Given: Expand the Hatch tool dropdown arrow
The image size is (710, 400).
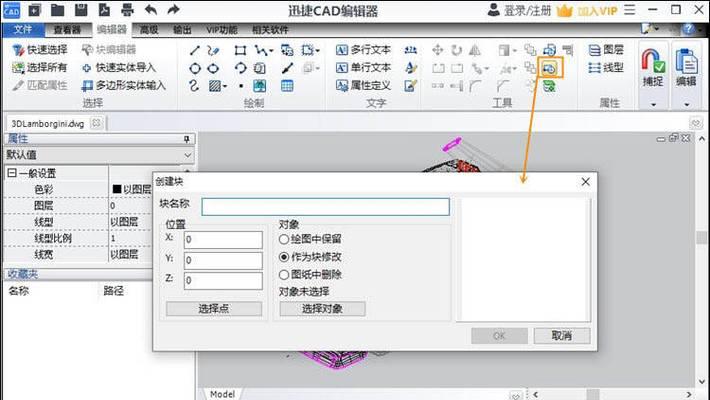Looking at the screenshot, I should 225,86.
